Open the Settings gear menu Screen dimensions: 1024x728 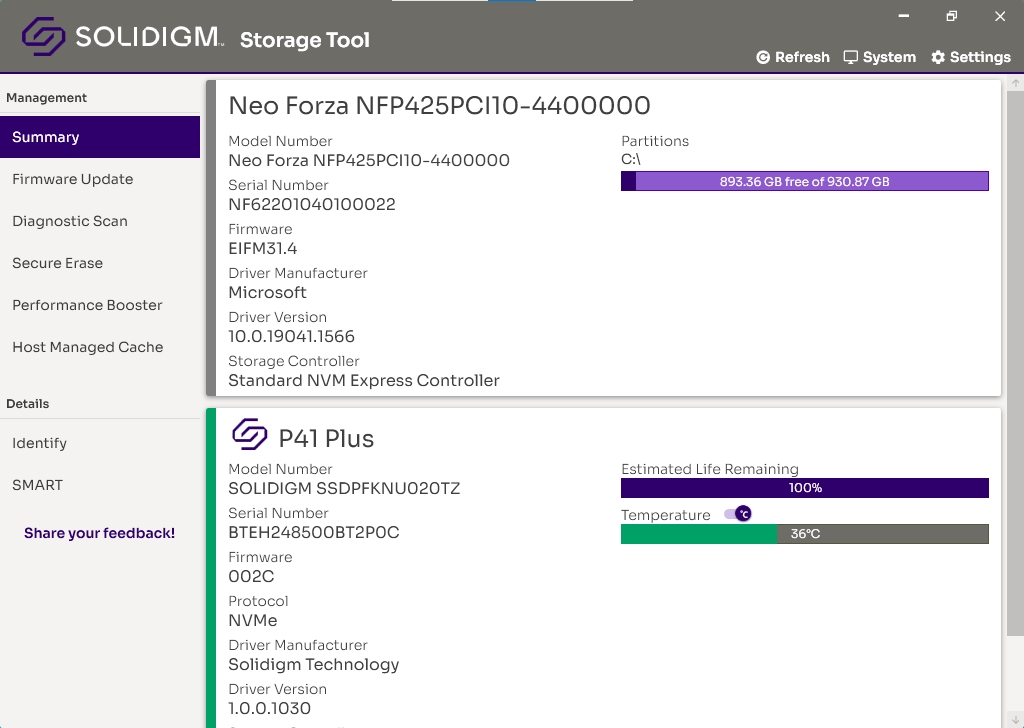971,57
